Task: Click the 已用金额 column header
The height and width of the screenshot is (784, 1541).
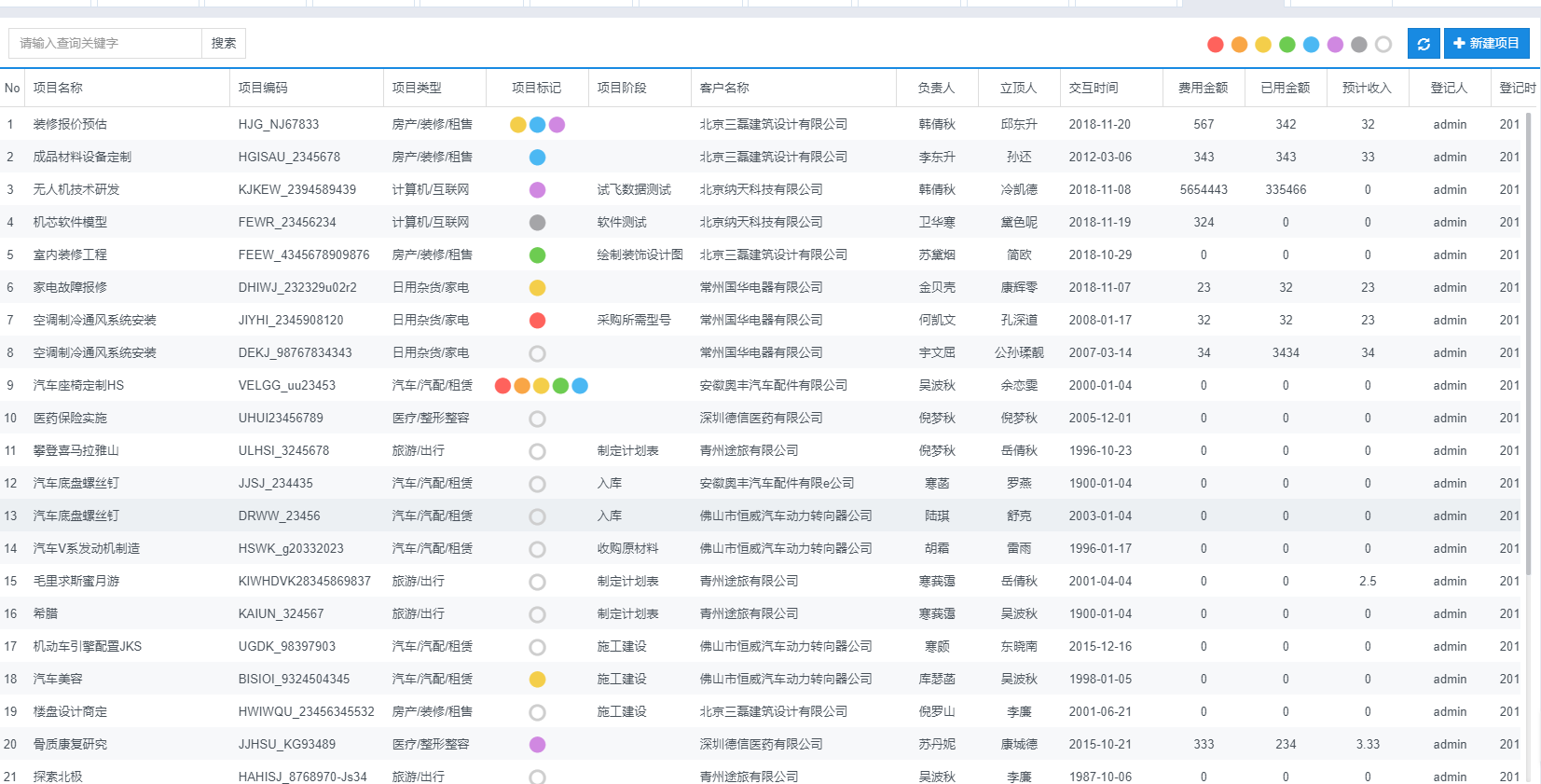Action: (x=1286, y=88)
